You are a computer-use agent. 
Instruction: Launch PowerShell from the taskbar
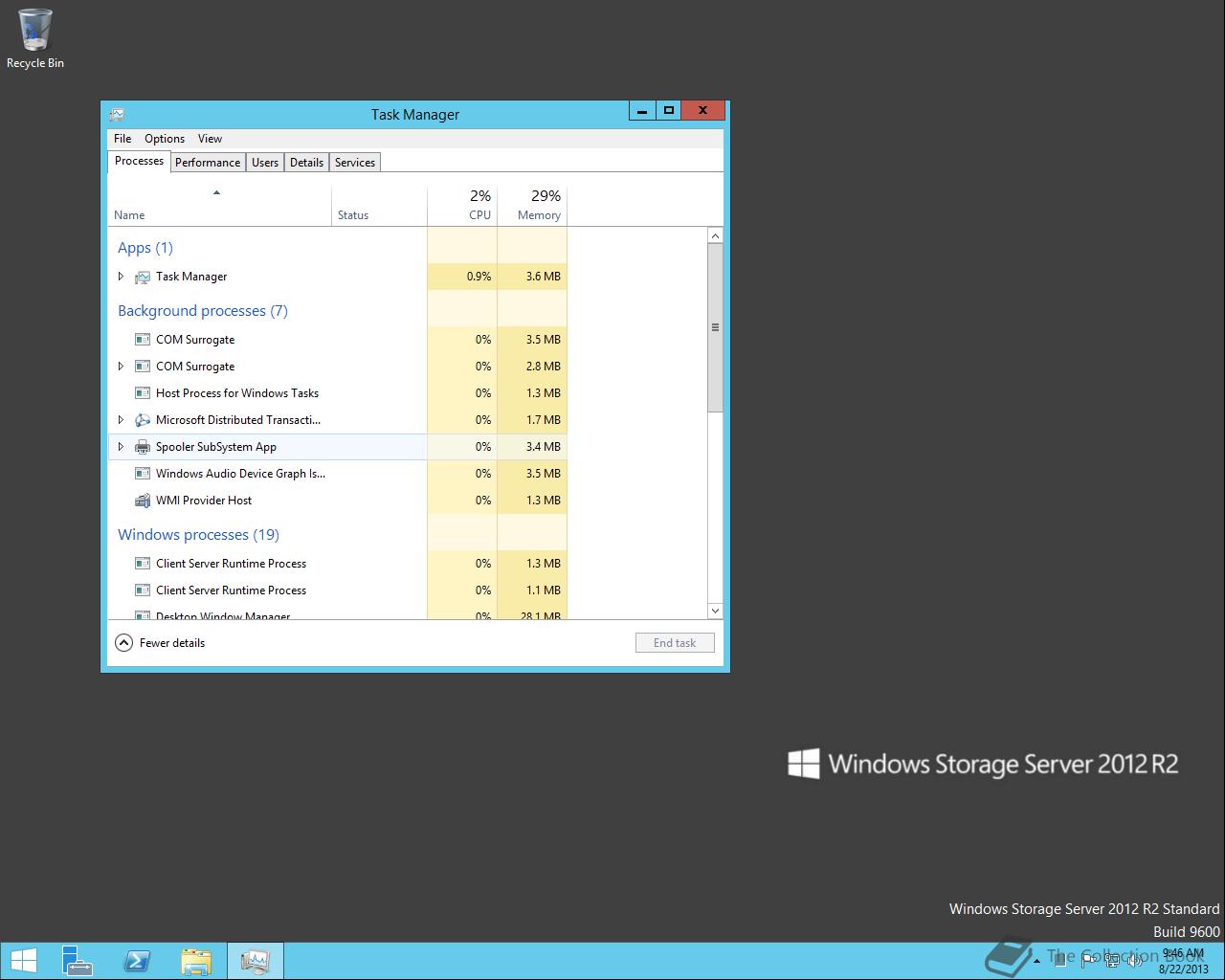coord(137,961)
